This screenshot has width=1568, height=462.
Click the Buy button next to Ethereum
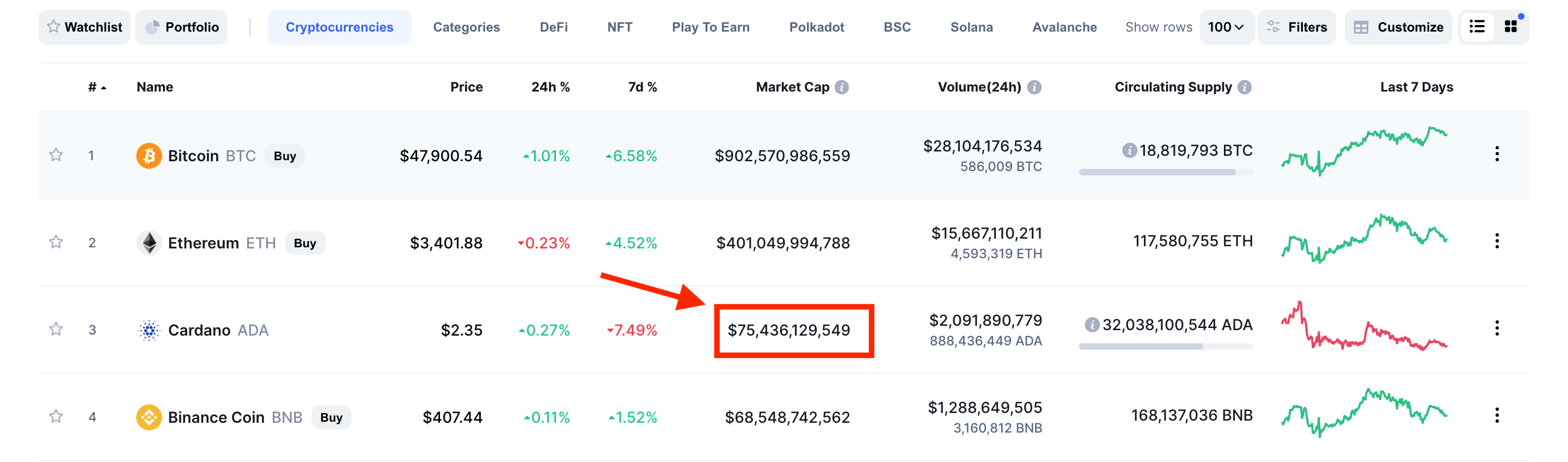305,243
